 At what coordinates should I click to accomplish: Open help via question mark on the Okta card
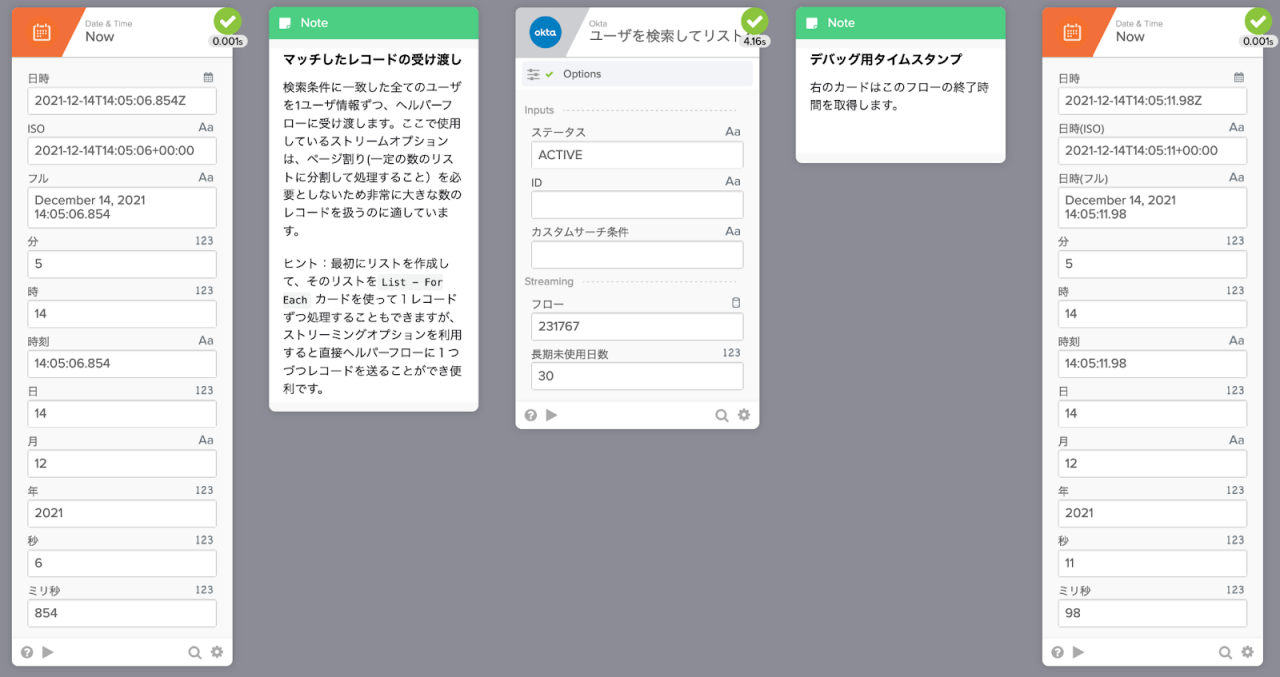click(x=530, y=414)
